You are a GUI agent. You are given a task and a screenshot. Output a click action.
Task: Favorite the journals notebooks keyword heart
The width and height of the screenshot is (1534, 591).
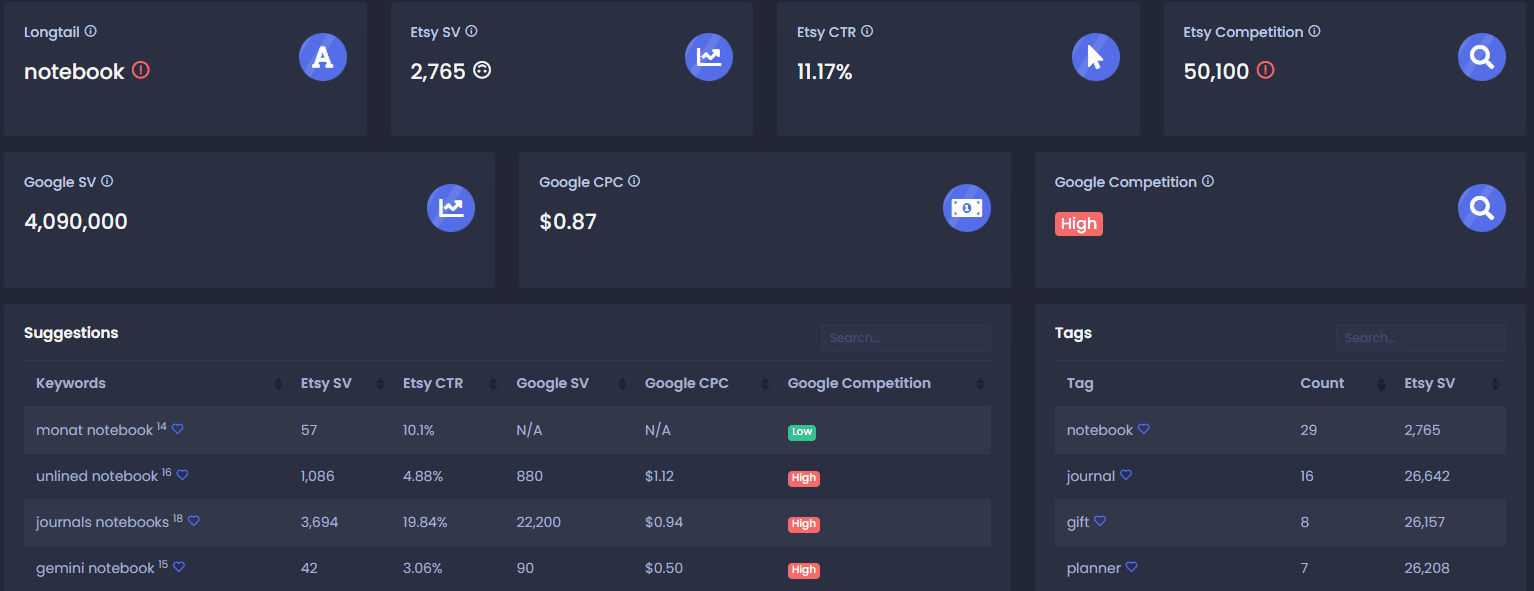click(194, 521)
